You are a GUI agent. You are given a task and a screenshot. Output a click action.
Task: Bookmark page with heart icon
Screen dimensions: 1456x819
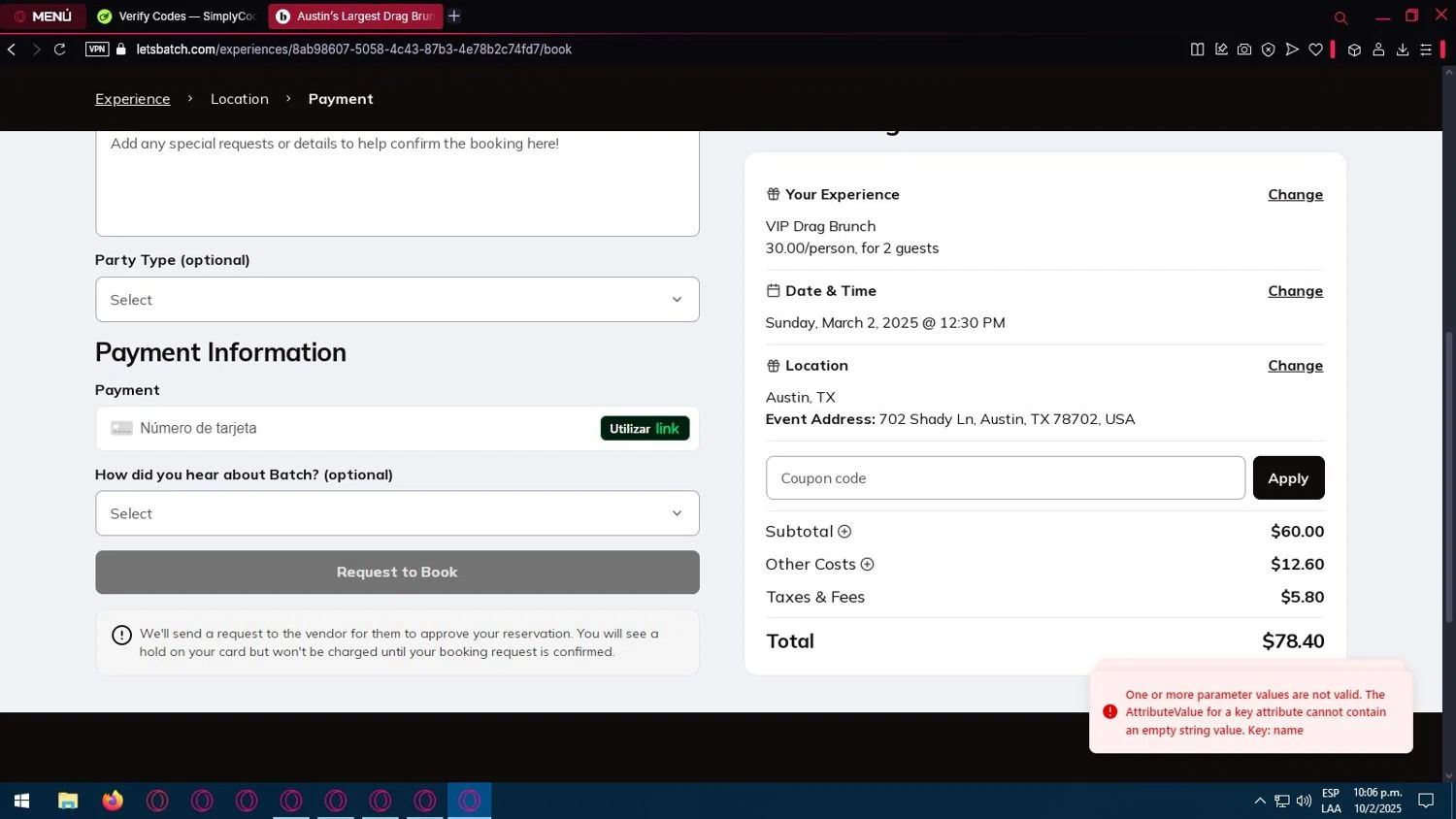(1316, 49)
